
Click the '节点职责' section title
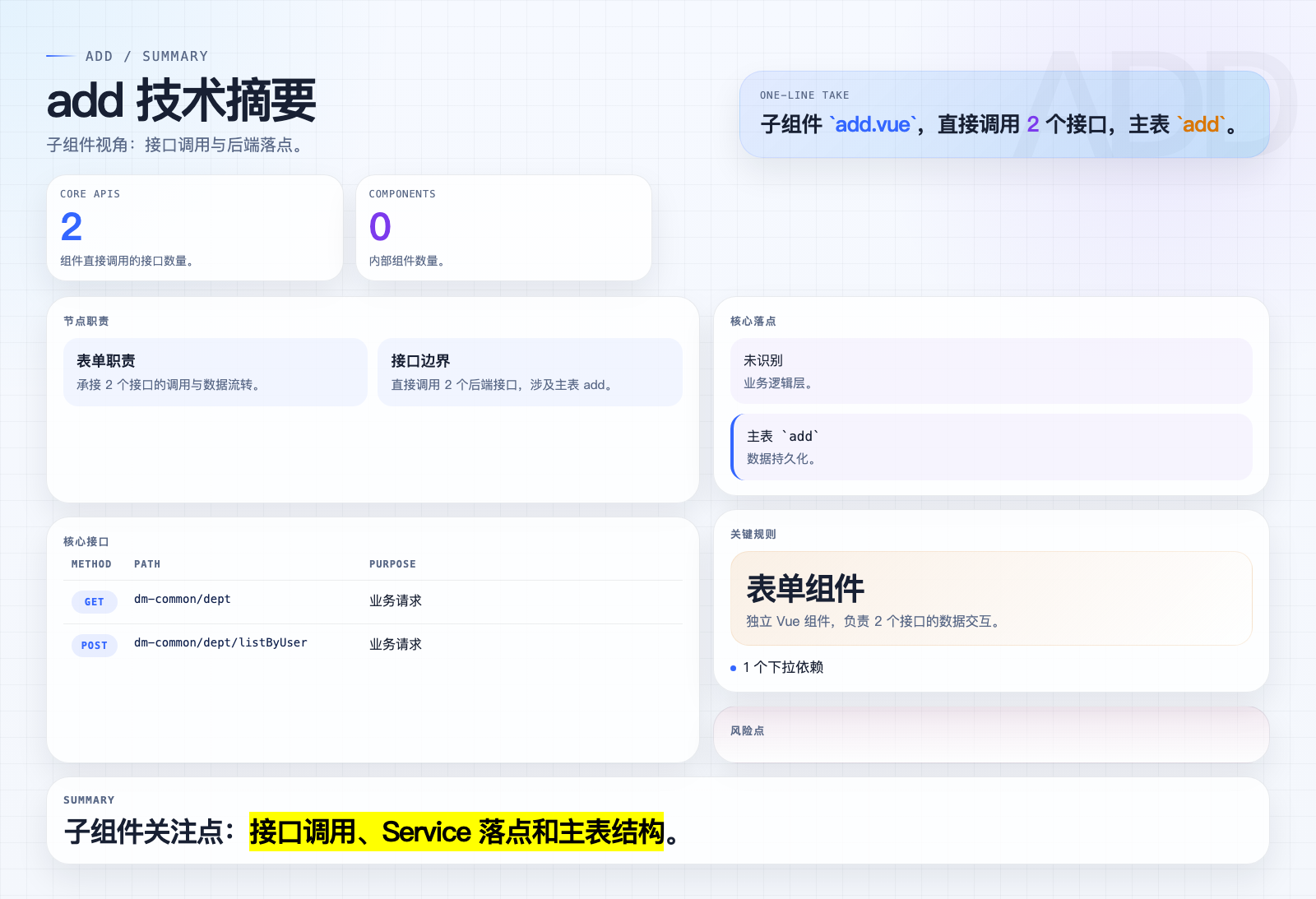(86, 321)
